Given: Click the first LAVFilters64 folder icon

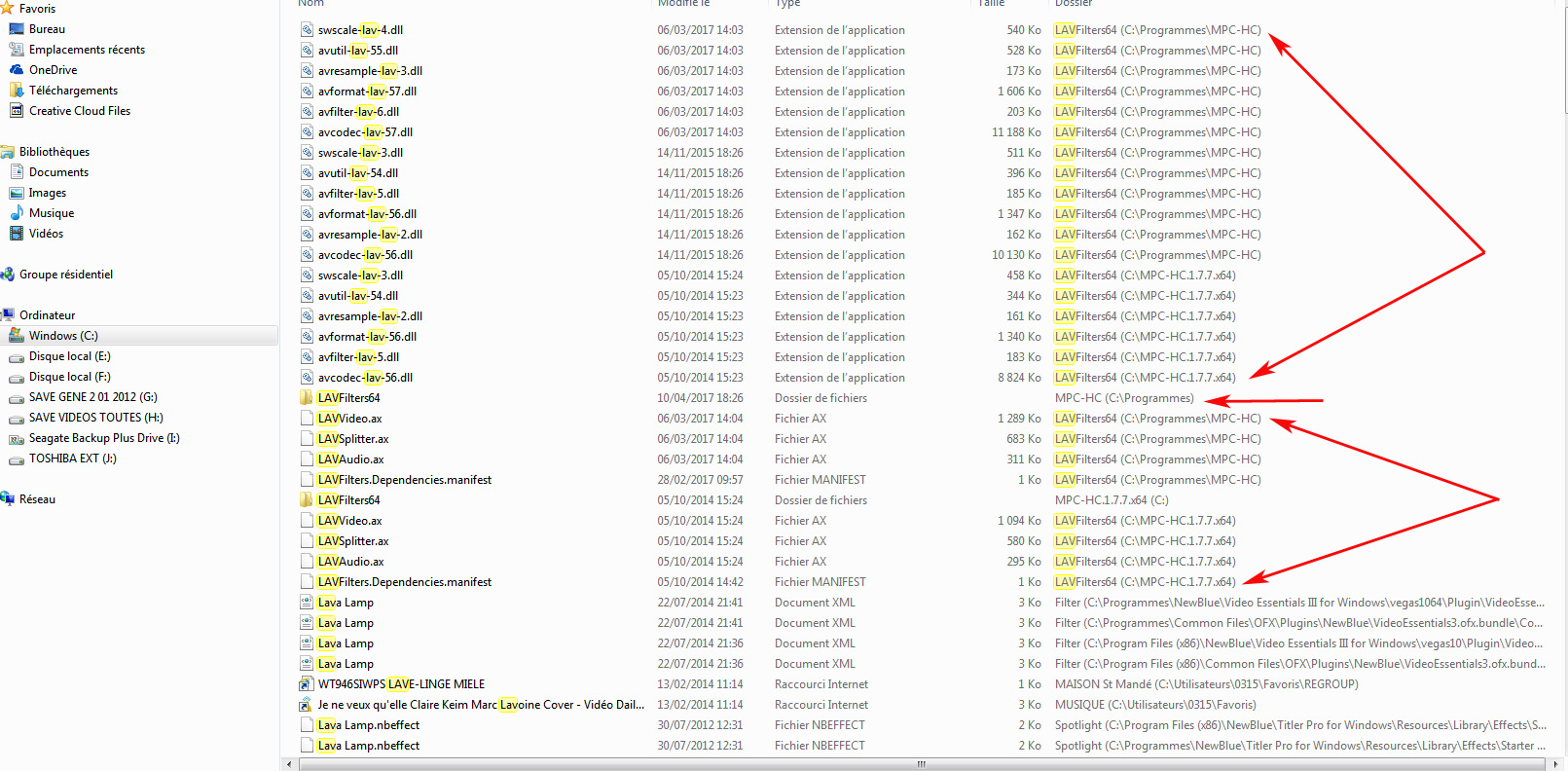Looking at the screenshot, I should 308,398.
